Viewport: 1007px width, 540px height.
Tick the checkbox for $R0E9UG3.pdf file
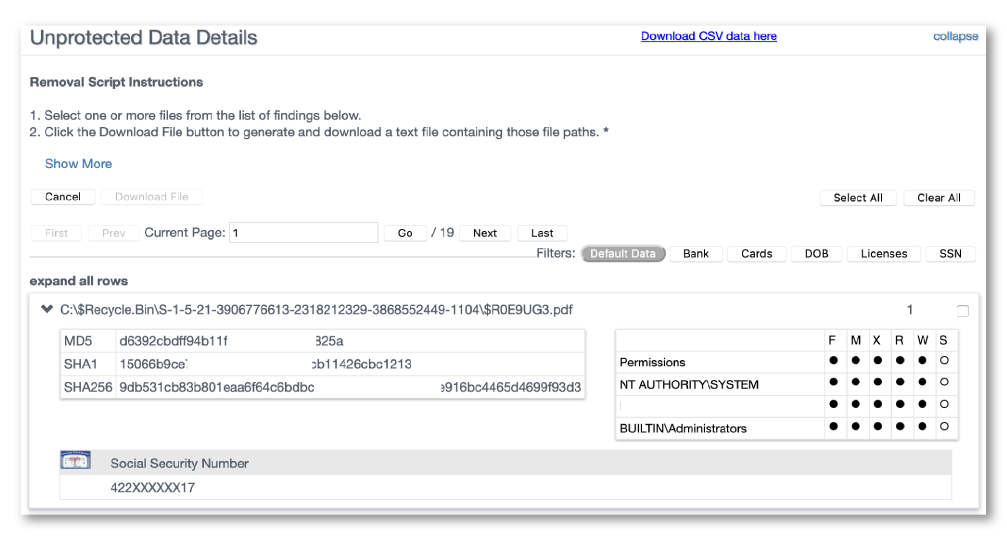click(x=962, y=311)
